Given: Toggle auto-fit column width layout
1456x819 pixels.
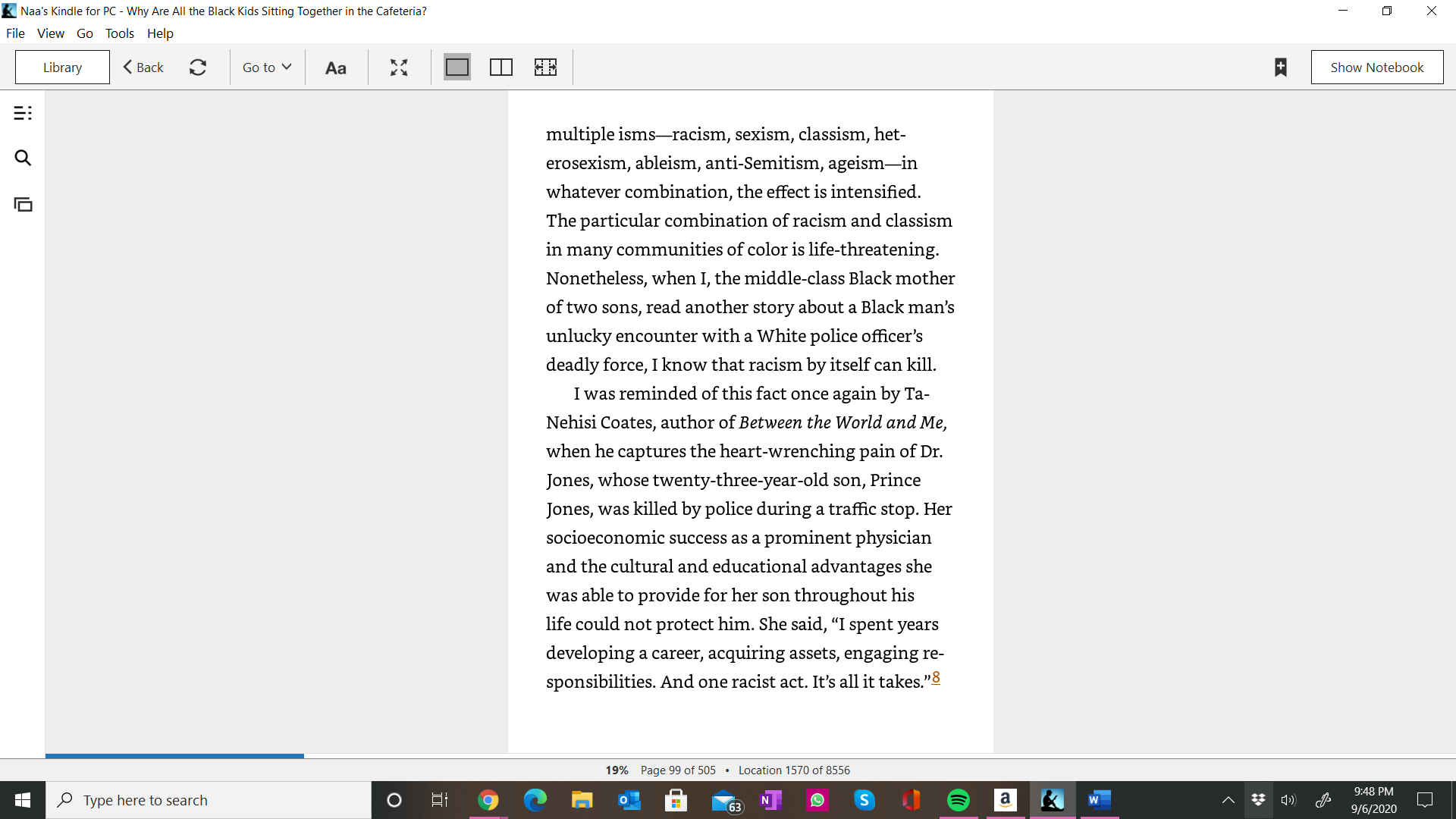Looking at the screenshot, I should [x=545, y=67].
